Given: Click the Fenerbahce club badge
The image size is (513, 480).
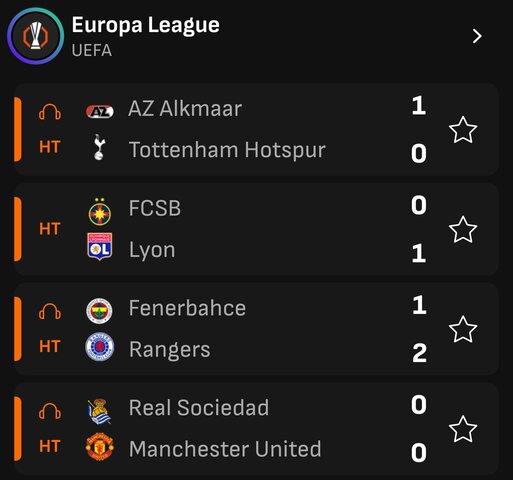Looking at the screenshot, I should (x=99, y=311).
